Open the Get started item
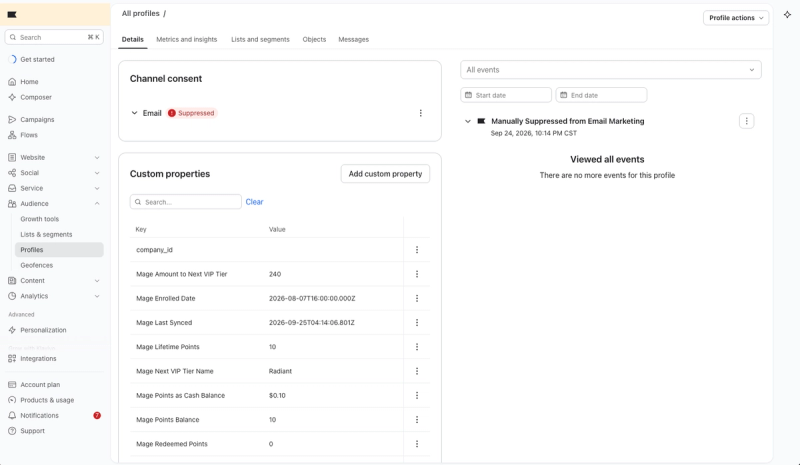This screenshot has height=465, width=800. (x=37, y=59)
